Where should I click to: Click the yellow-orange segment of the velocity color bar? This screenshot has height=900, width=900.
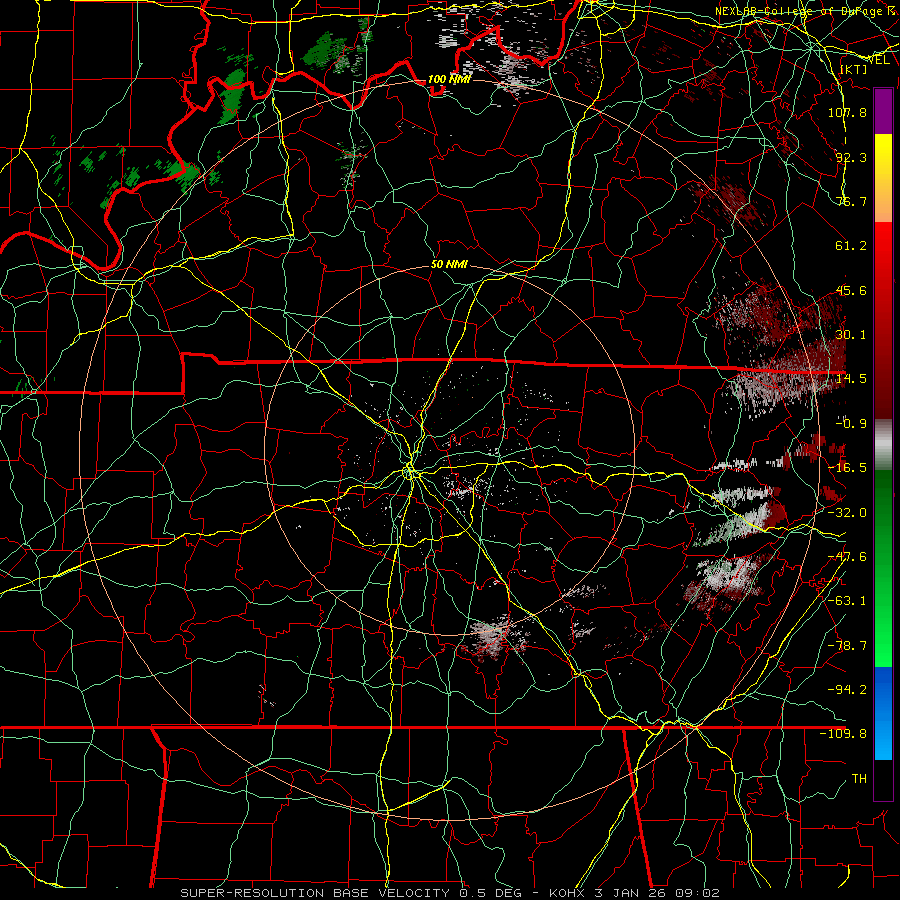[883, 178]
